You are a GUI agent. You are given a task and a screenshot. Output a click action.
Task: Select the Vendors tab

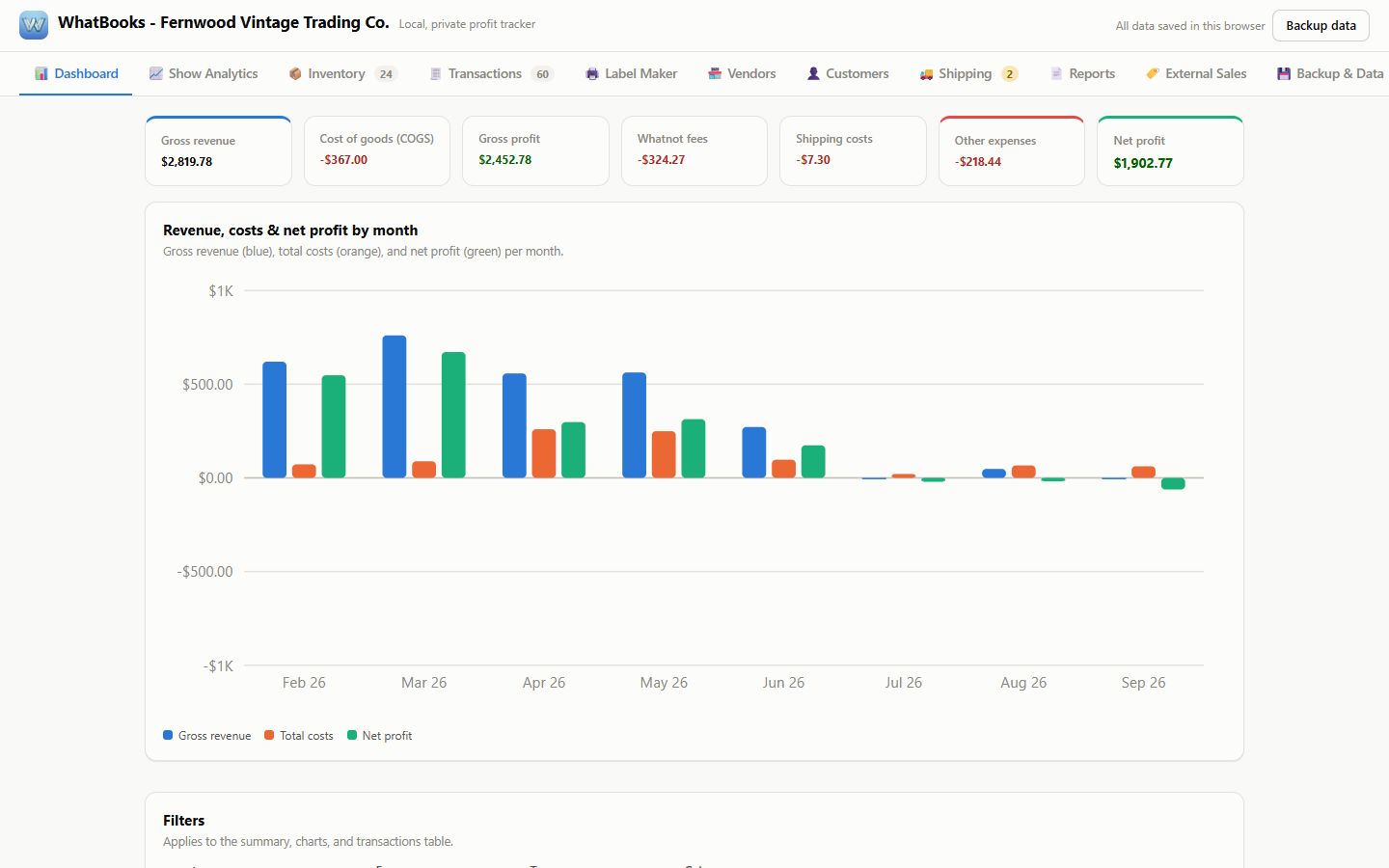pos(742,73)
